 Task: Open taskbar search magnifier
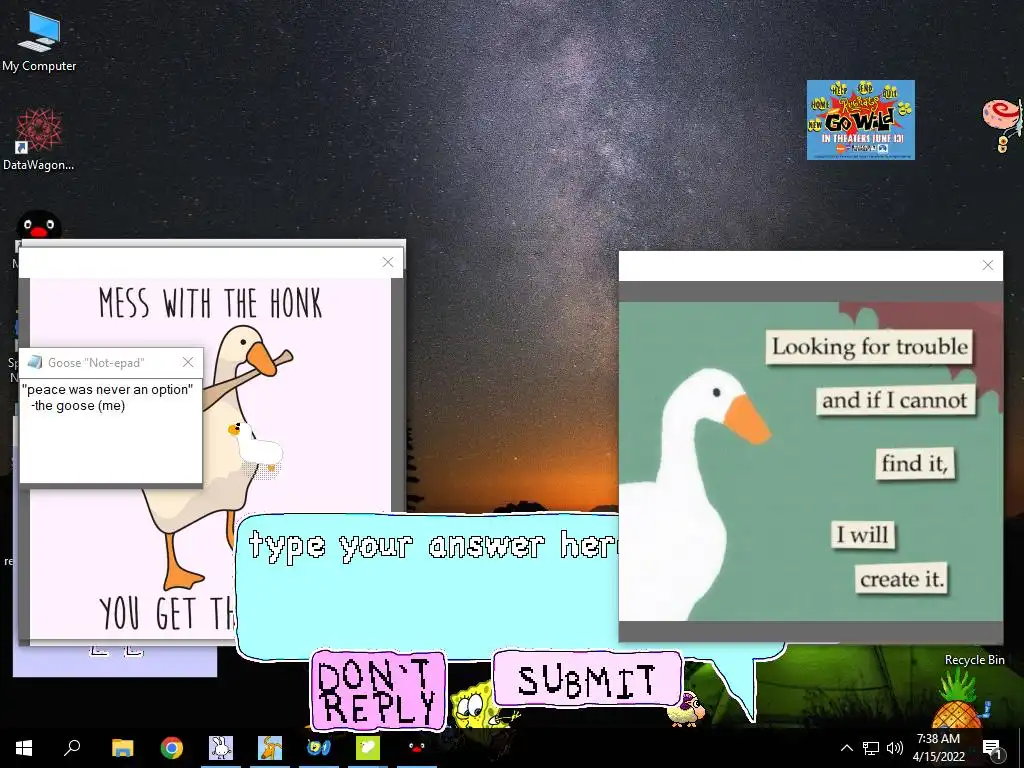coord(72,748)
